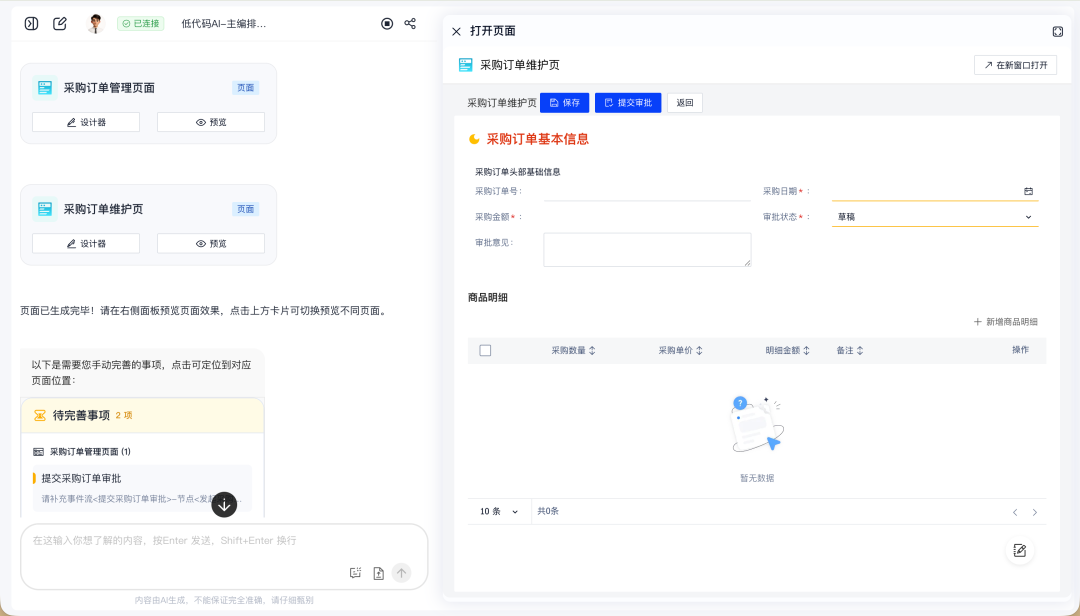The height and width of the screenshot is (616, 1080).
Task: Collapse the sidebar panel icon
Action: [31, 23]
